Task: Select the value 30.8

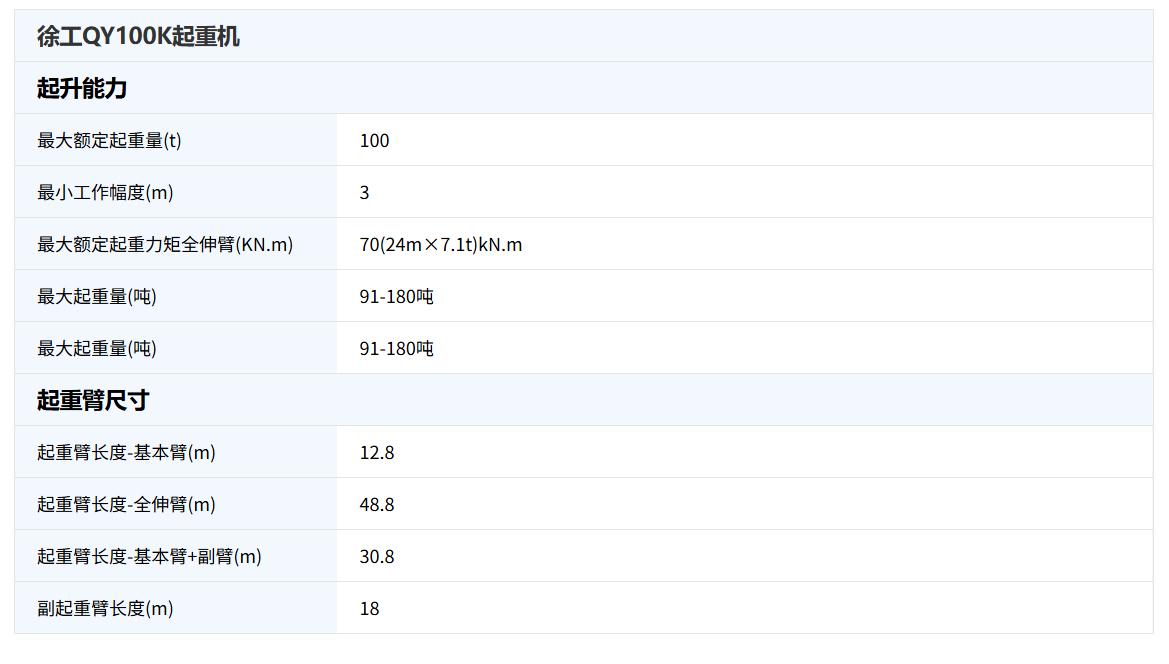Action: (x=376, y=557)
